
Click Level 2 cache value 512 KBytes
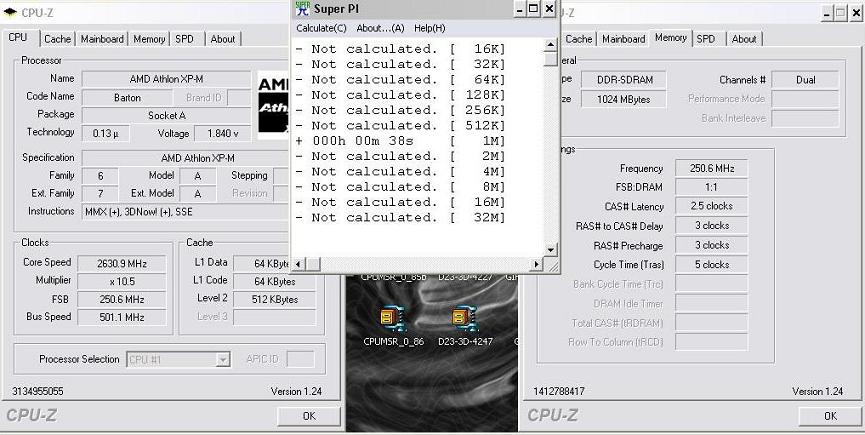point(275,299)
